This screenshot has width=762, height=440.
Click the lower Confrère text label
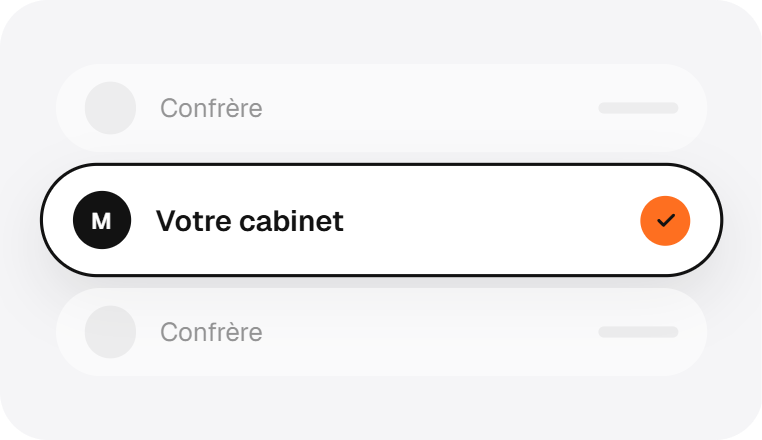pyautogui.click(x=211, y=332)
